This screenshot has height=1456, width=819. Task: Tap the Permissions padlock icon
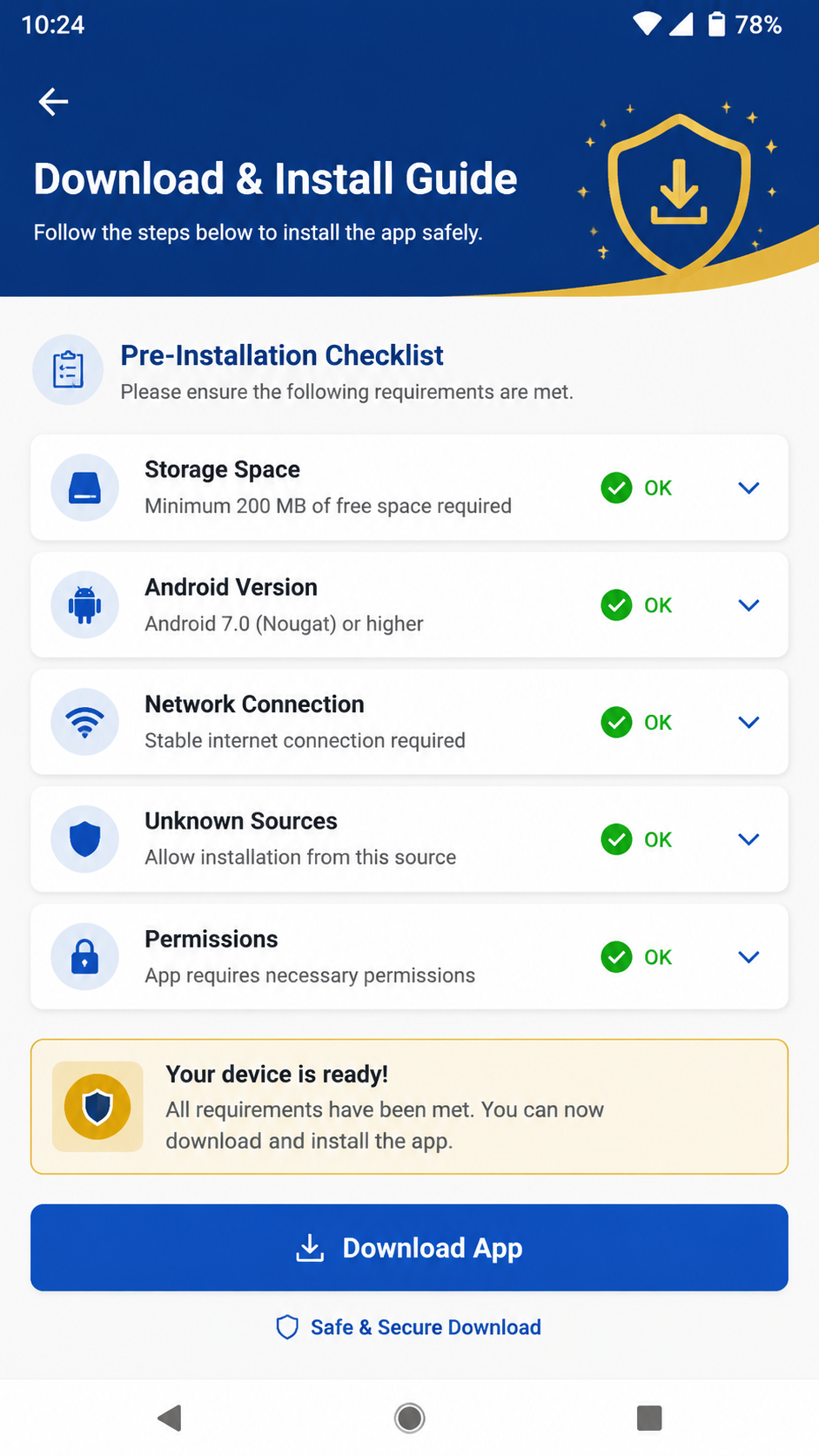coord(84,956)
